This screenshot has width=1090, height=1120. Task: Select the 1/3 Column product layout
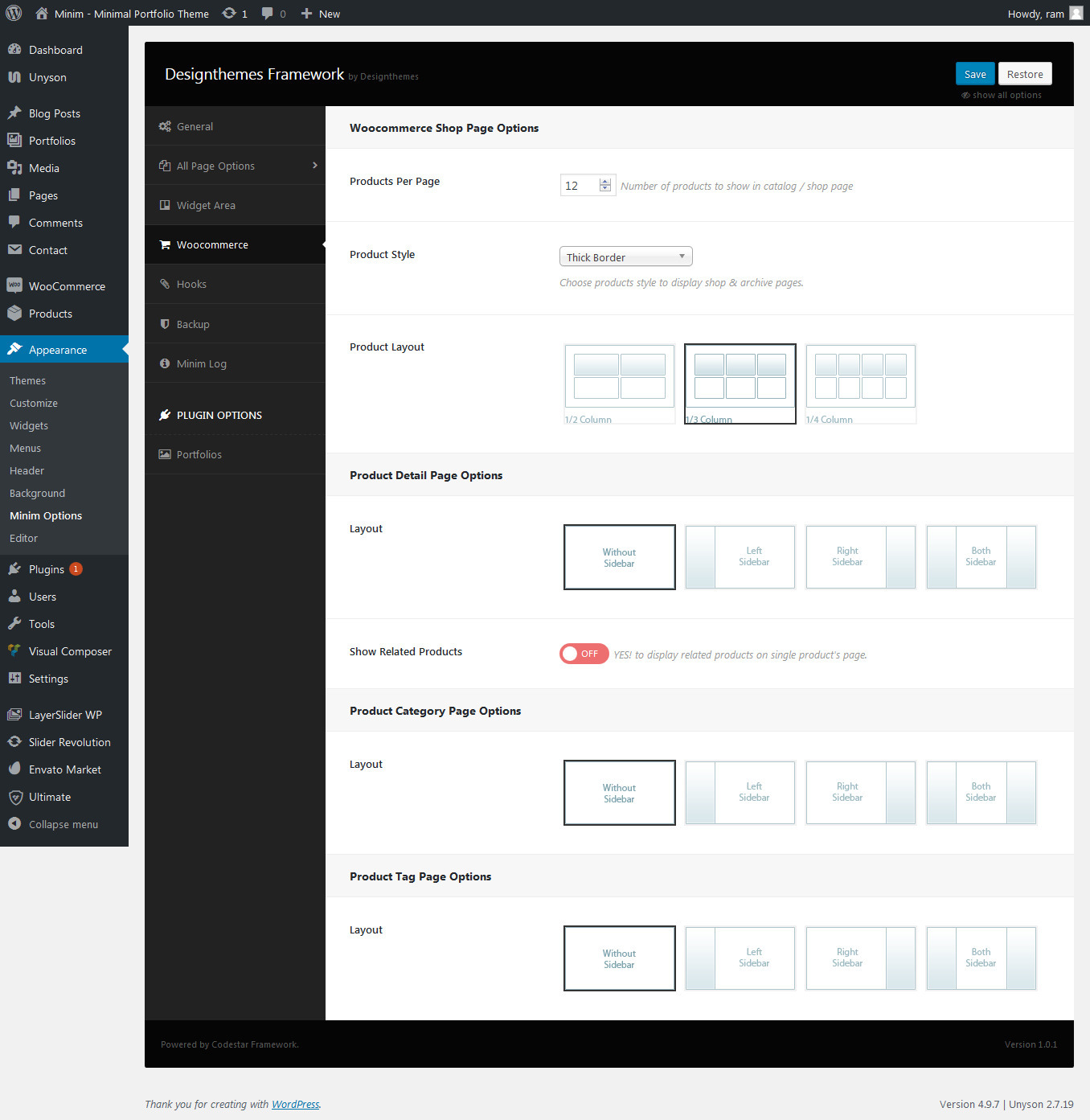(740, 384)
